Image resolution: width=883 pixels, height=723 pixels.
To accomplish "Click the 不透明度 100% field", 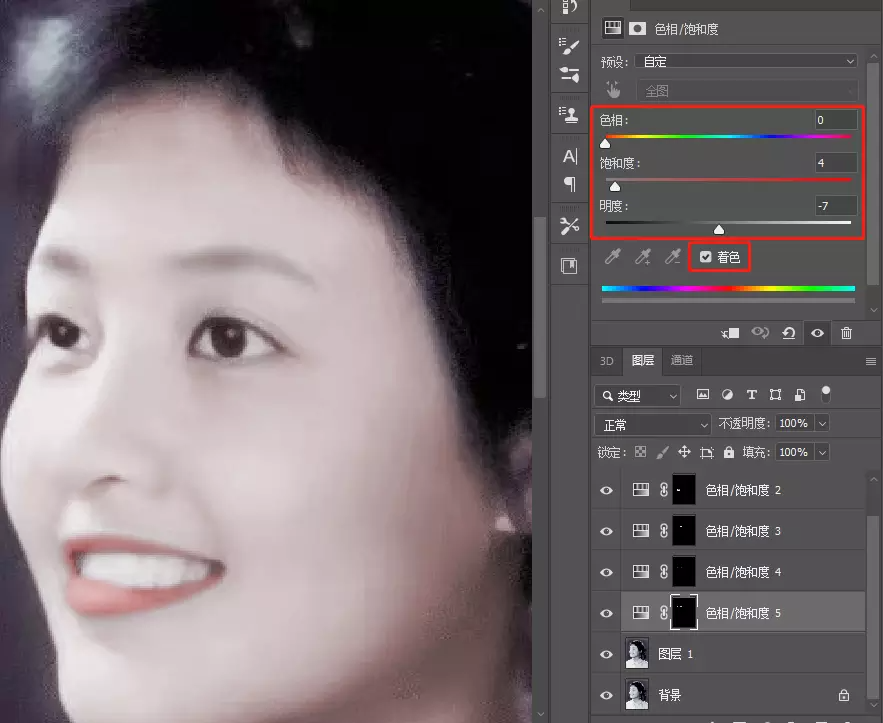I will (794, 423).
